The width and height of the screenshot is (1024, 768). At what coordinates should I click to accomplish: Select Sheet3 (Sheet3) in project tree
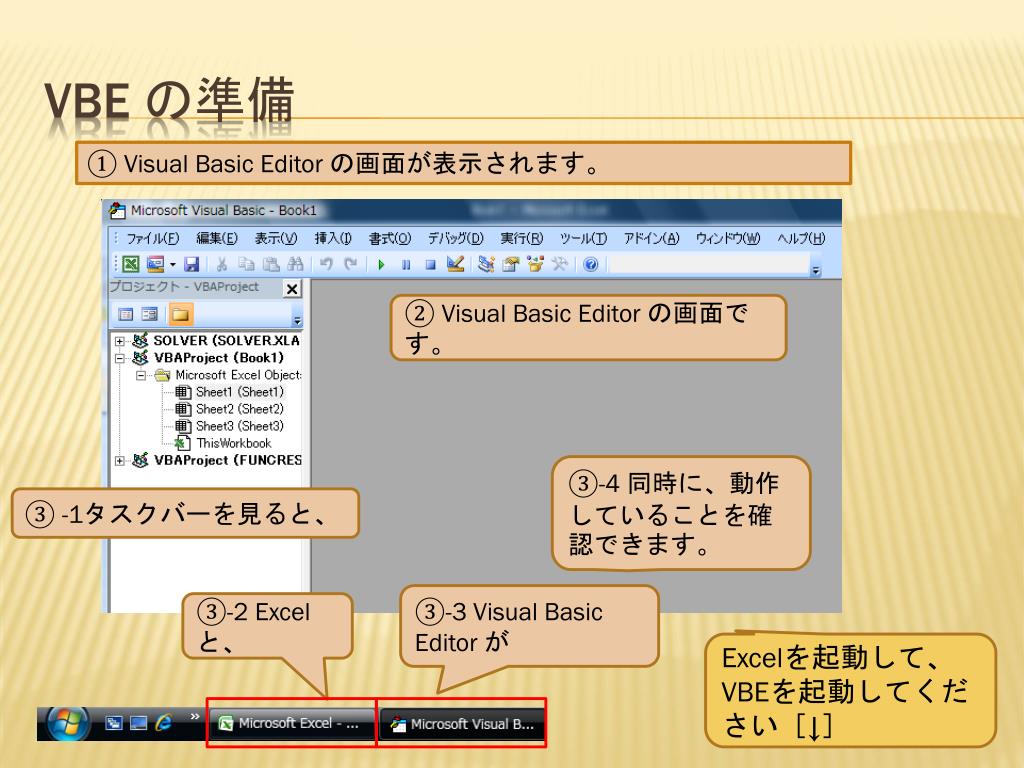240,426
